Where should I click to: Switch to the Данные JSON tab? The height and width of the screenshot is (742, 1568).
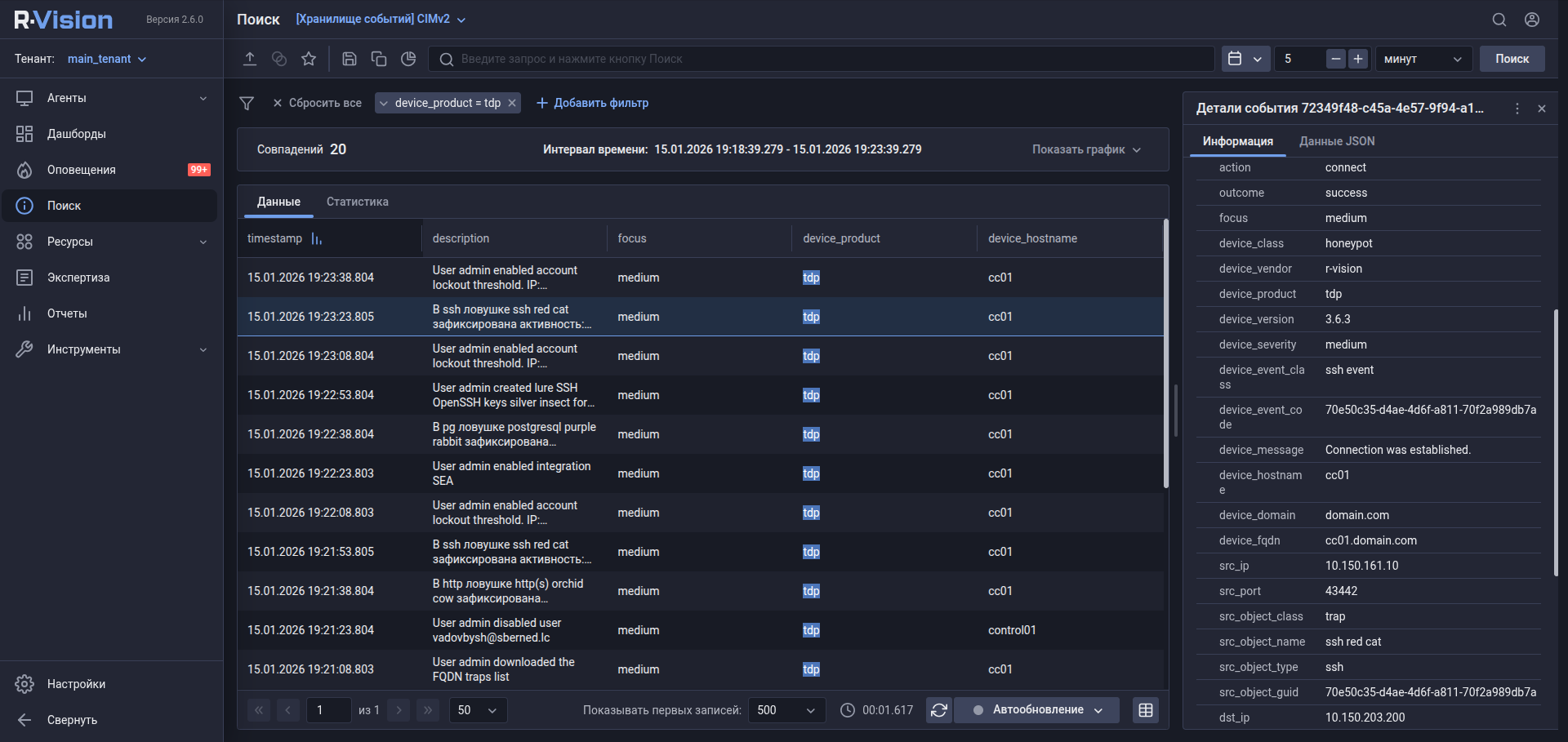(x=1336, y=141)
